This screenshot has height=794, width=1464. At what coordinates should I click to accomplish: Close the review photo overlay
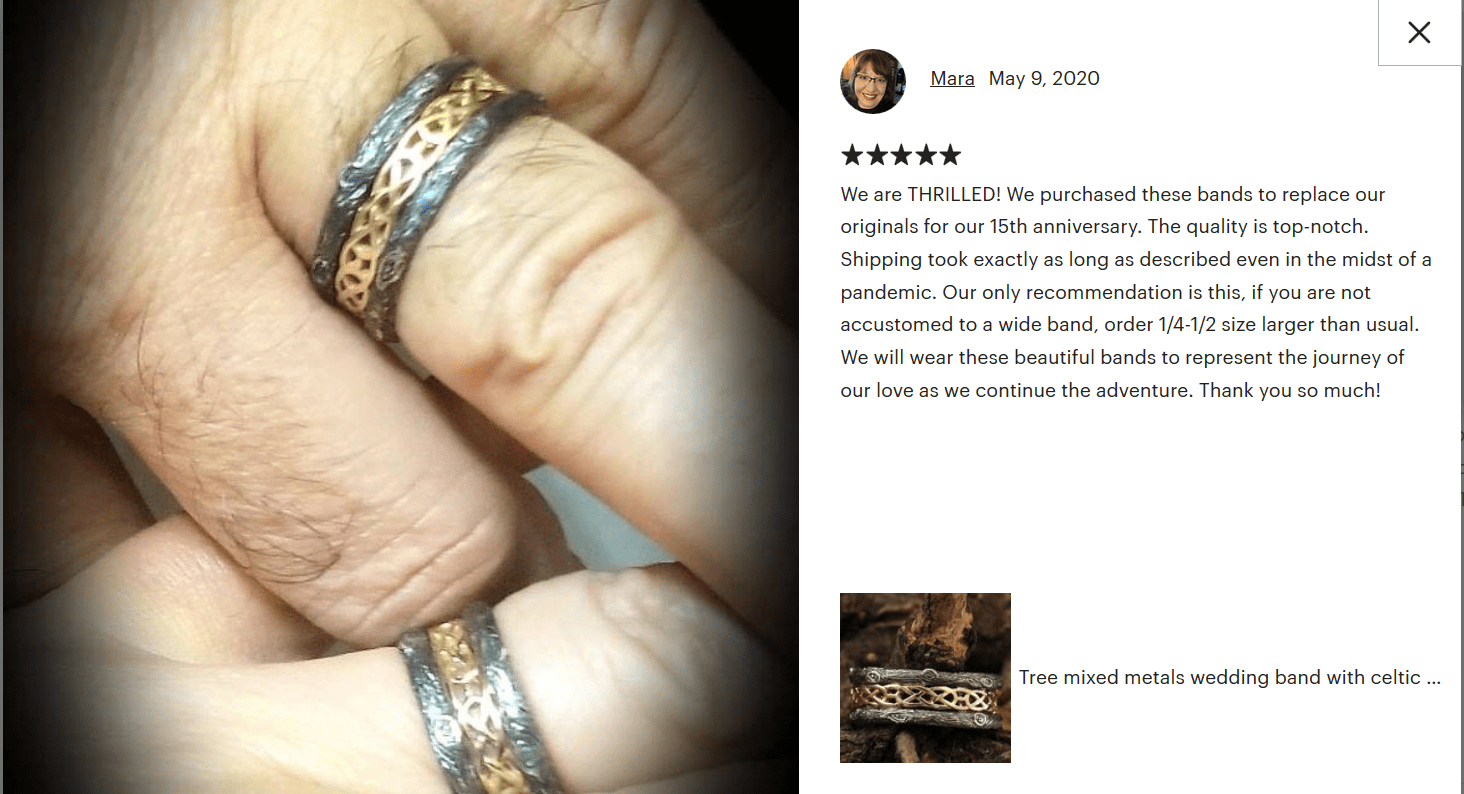[1419, 33]
